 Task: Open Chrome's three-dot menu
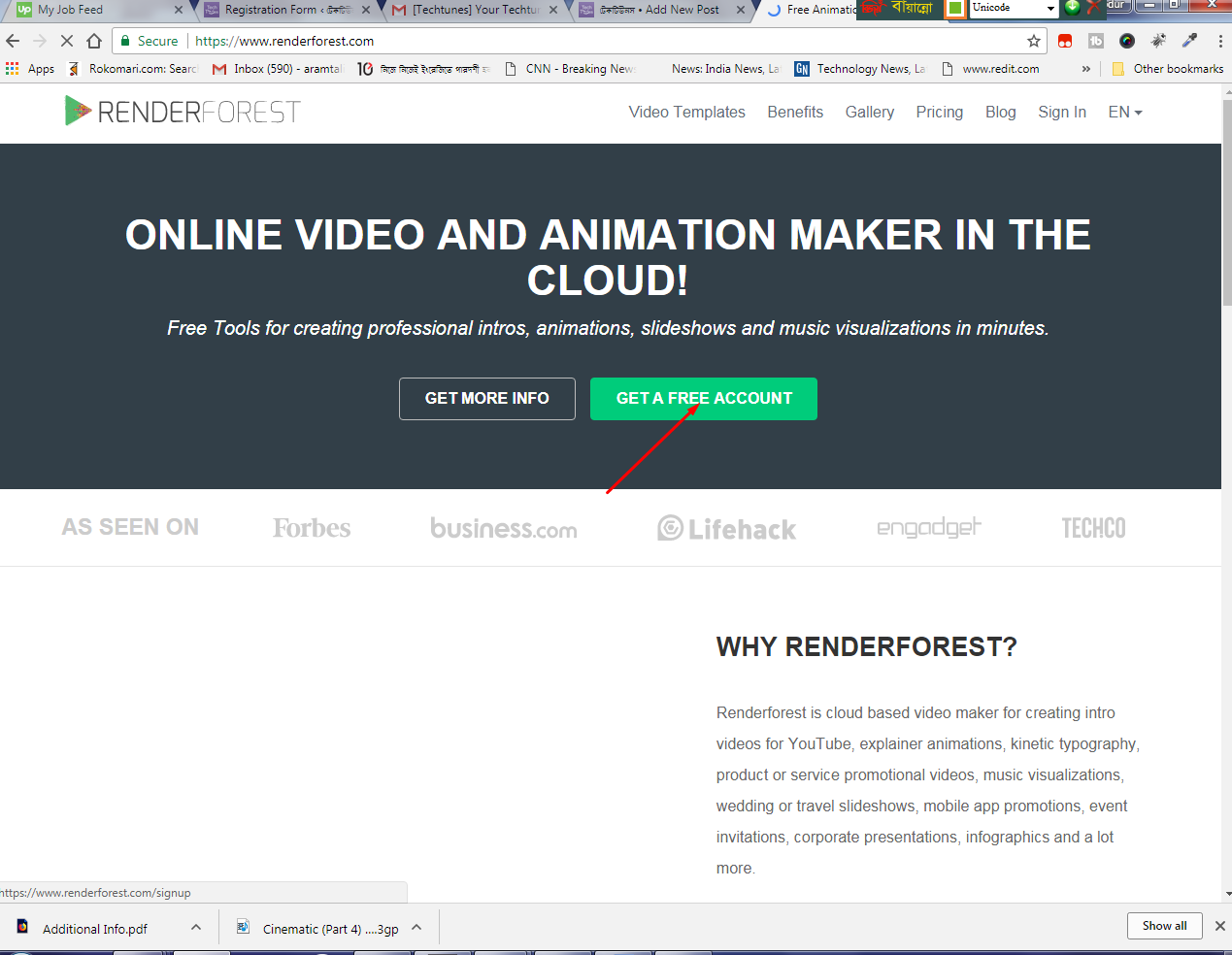click(x=1219, y=41)
